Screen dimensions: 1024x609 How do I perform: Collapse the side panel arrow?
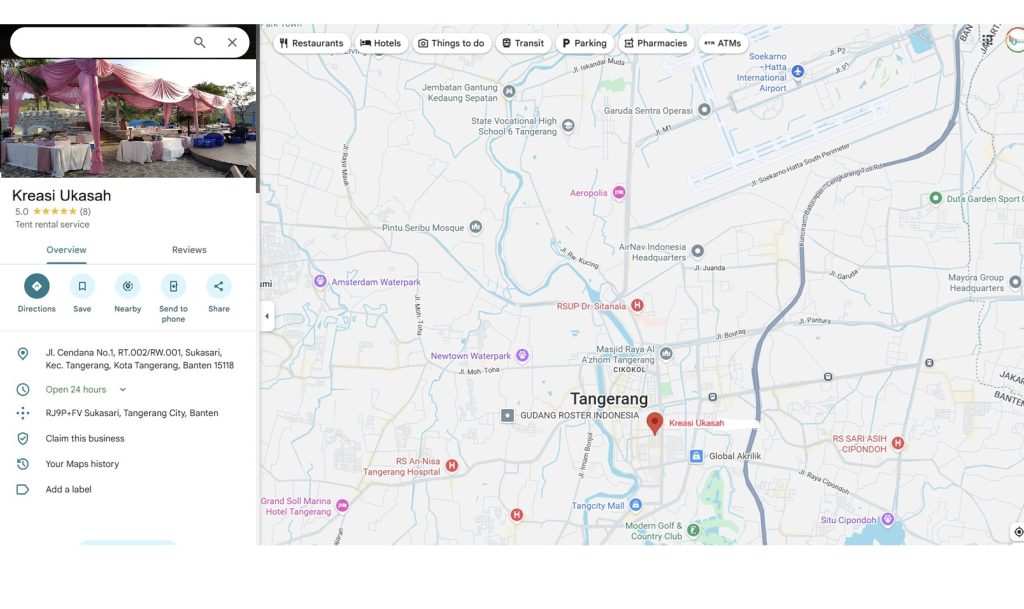(267, 317)
